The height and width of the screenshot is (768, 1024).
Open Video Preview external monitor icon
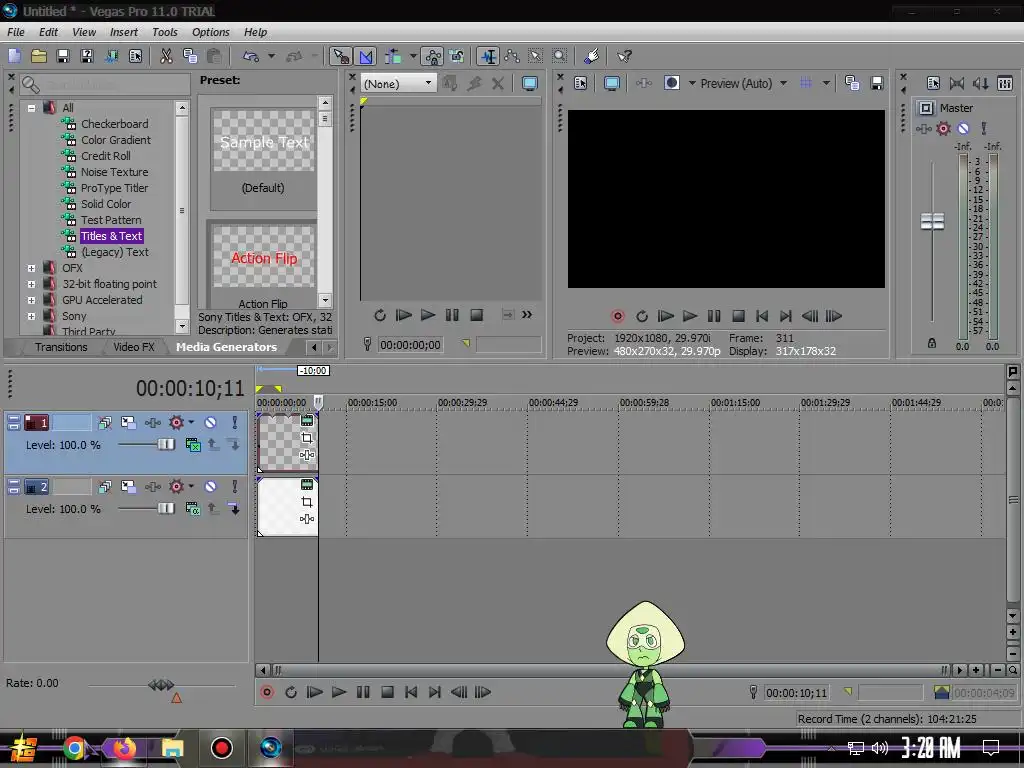[x=612, y=83]
